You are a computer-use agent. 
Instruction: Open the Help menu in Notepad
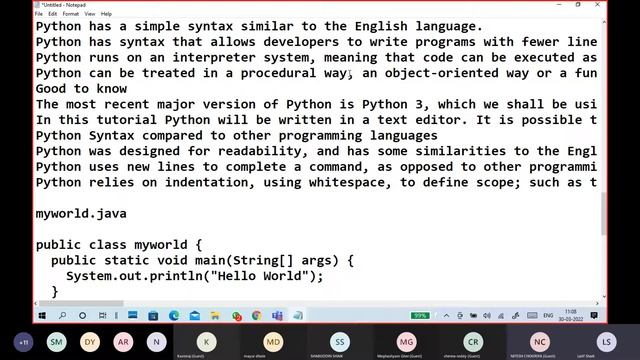click(x=106, y=14)
